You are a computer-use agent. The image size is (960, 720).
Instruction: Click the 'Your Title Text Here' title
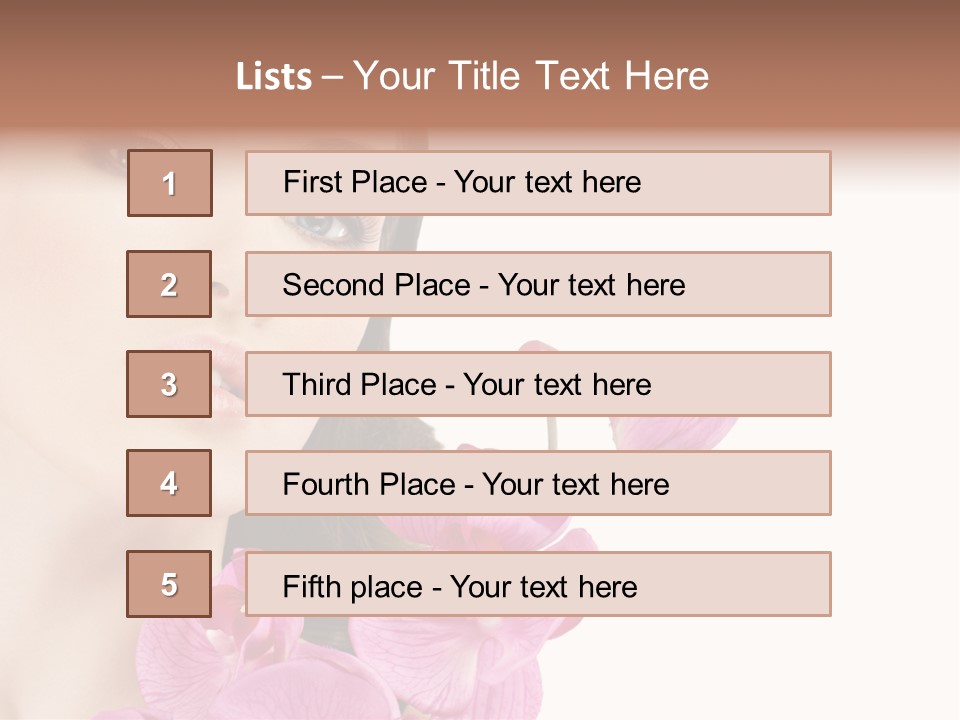coord(531,76)
